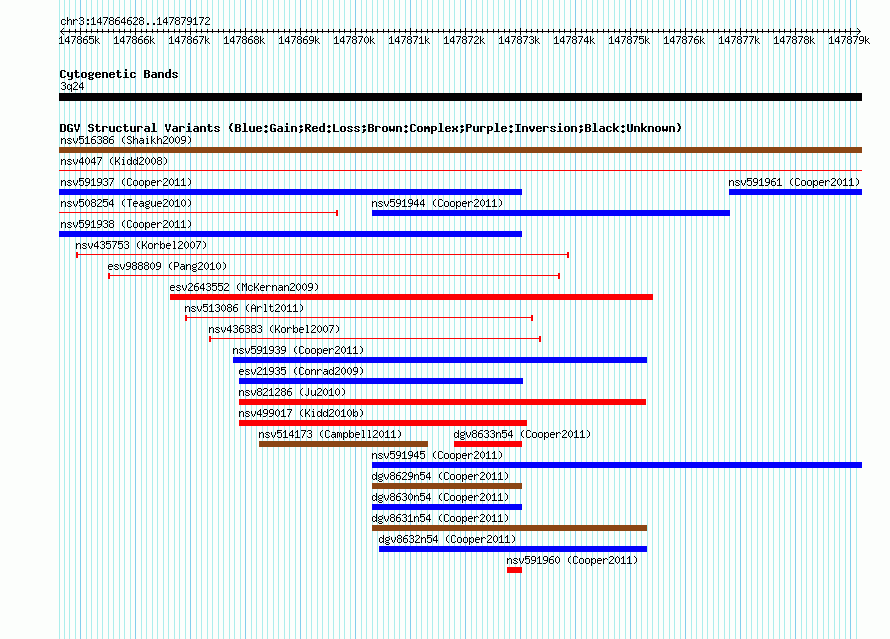Select the esv2643552 (McKernan2009) red loss bar
Screen dimensions: 890x639
[x=412, y=297]
